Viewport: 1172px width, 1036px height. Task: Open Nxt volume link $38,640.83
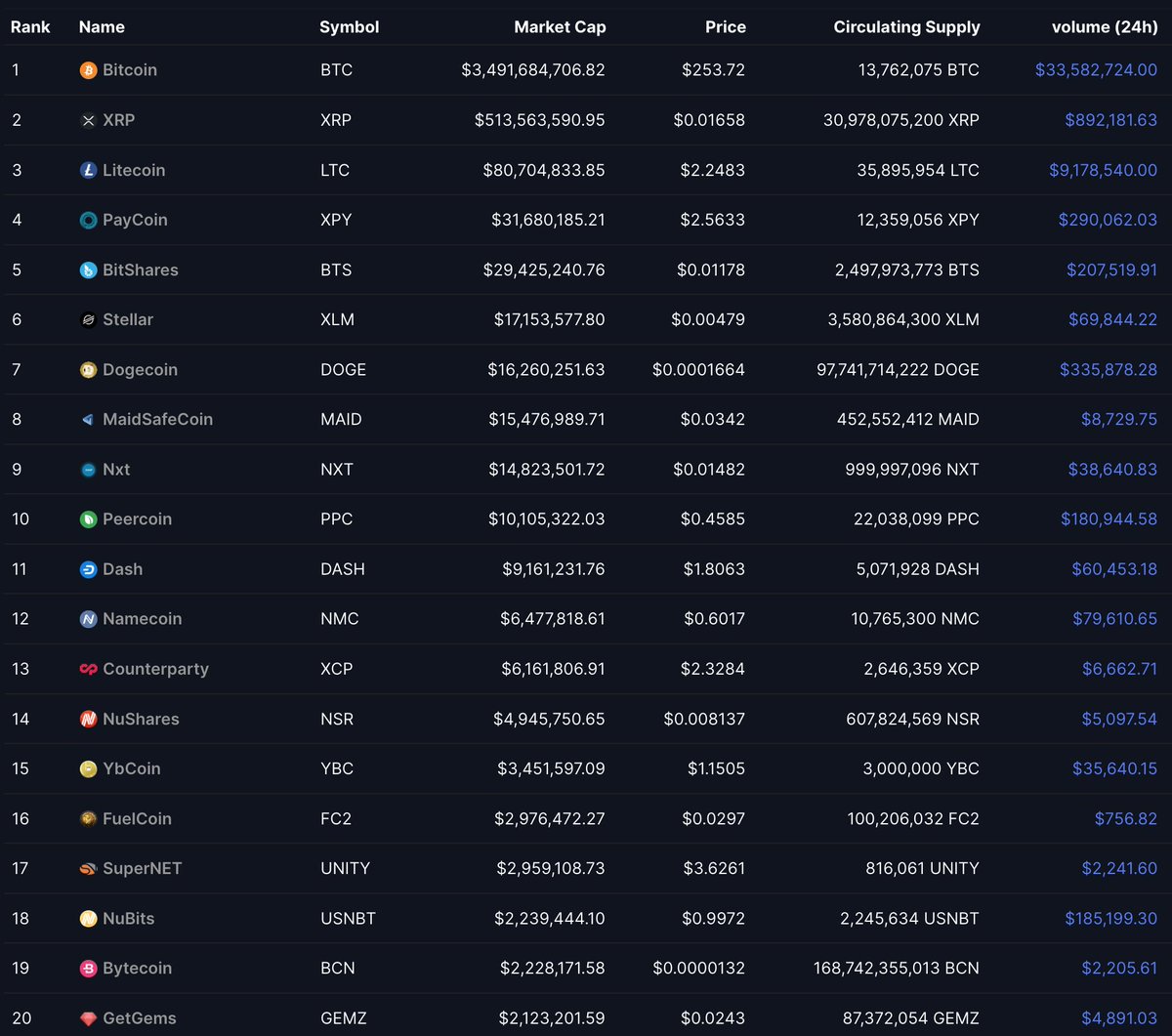[1114, 469]
